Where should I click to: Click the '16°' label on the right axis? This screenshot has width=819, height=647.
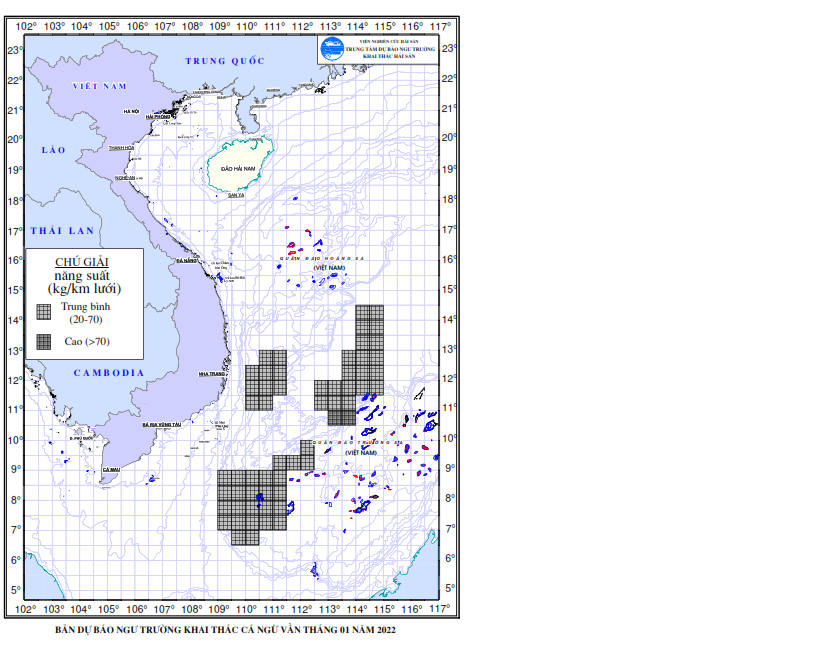(449, 260)
